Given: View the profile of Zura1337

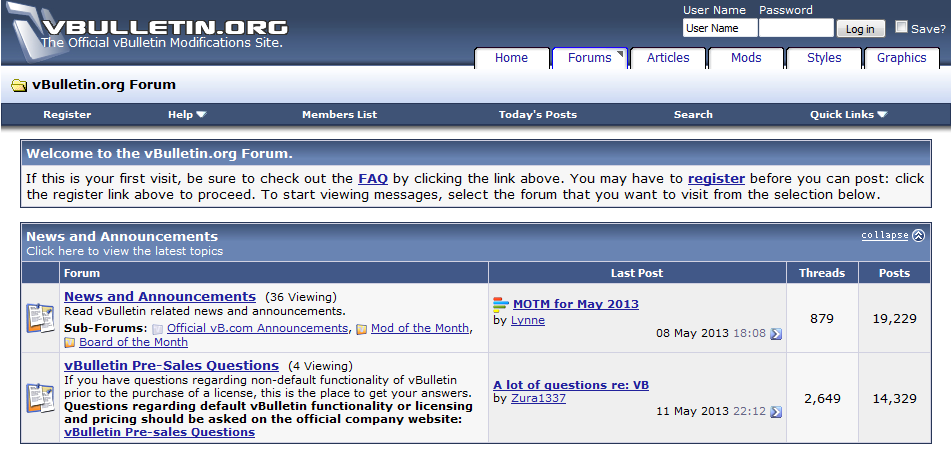Looking at the screenshot, I should [538, 398].
